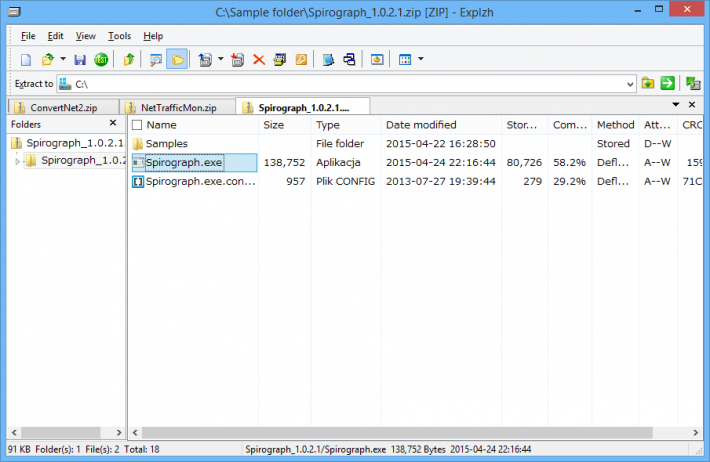
Task: Tick the select-all checkbox in Name header
Action: (137, 125)
